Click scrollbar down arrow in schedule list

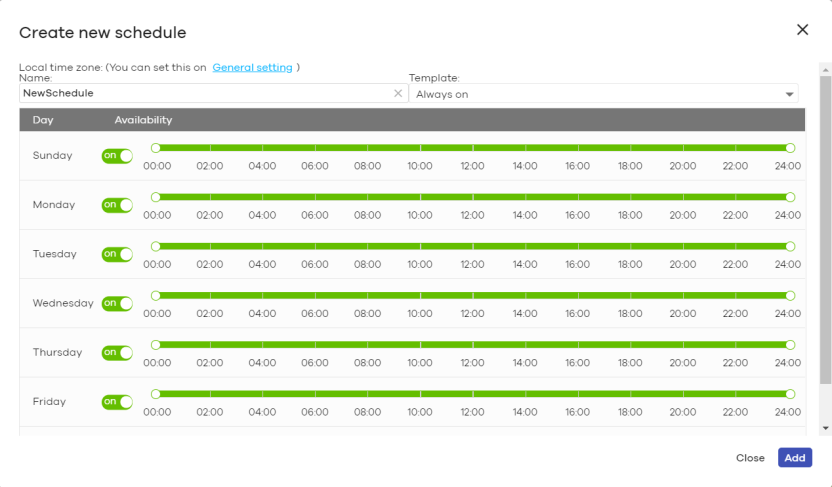[825, 428]
